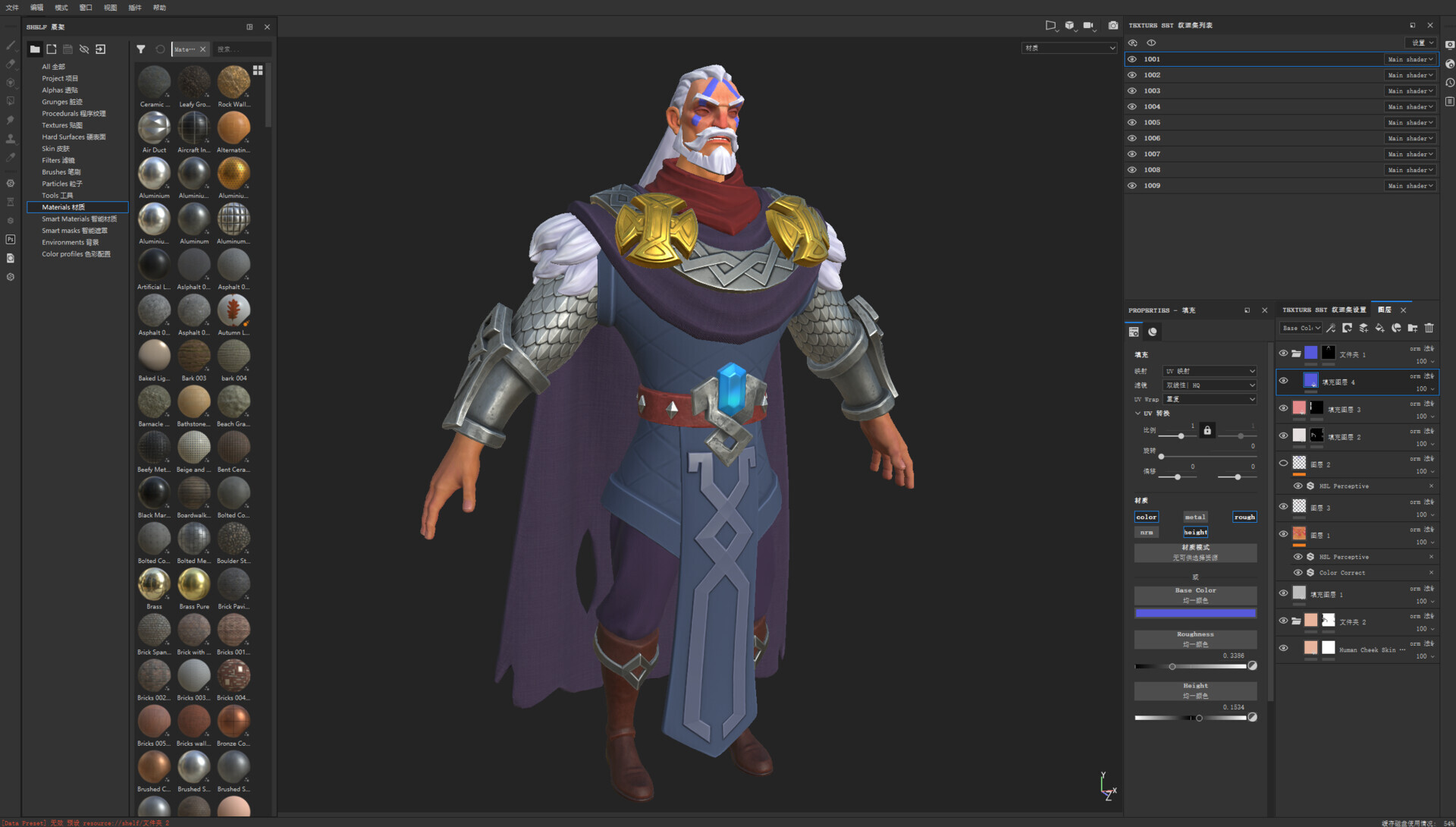Image resolution: width=1456 pixels, height=827 pixels.
Task: Click the add folder icon in Layers panel
Action: coord(1413,328)
